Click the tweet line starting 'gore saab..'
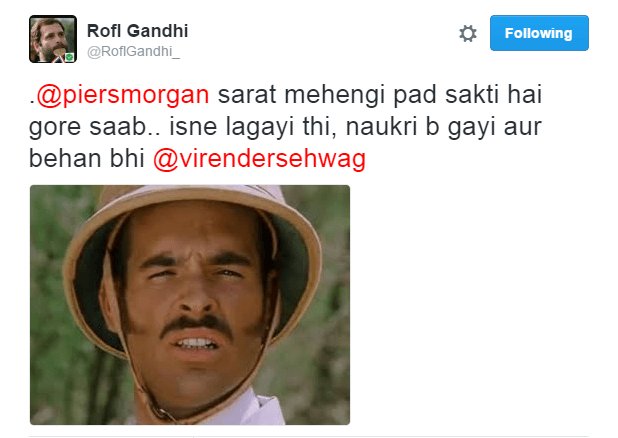618x438 pixels. pos(285,127)
